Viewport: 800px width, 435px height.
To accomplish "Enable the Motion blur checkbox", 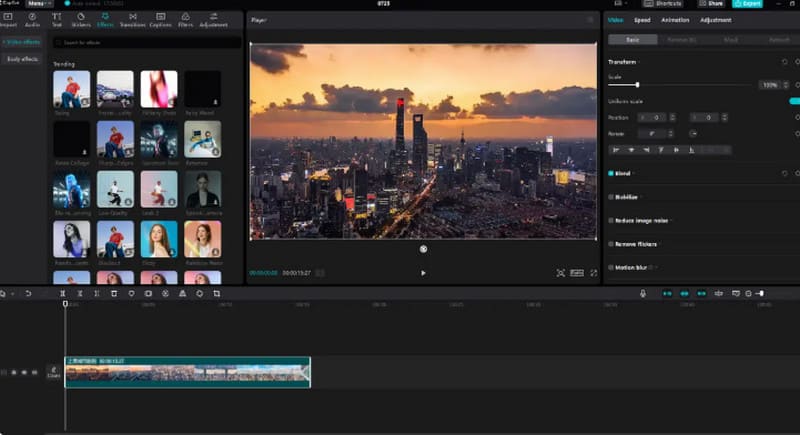I will (x=611, y=267).
